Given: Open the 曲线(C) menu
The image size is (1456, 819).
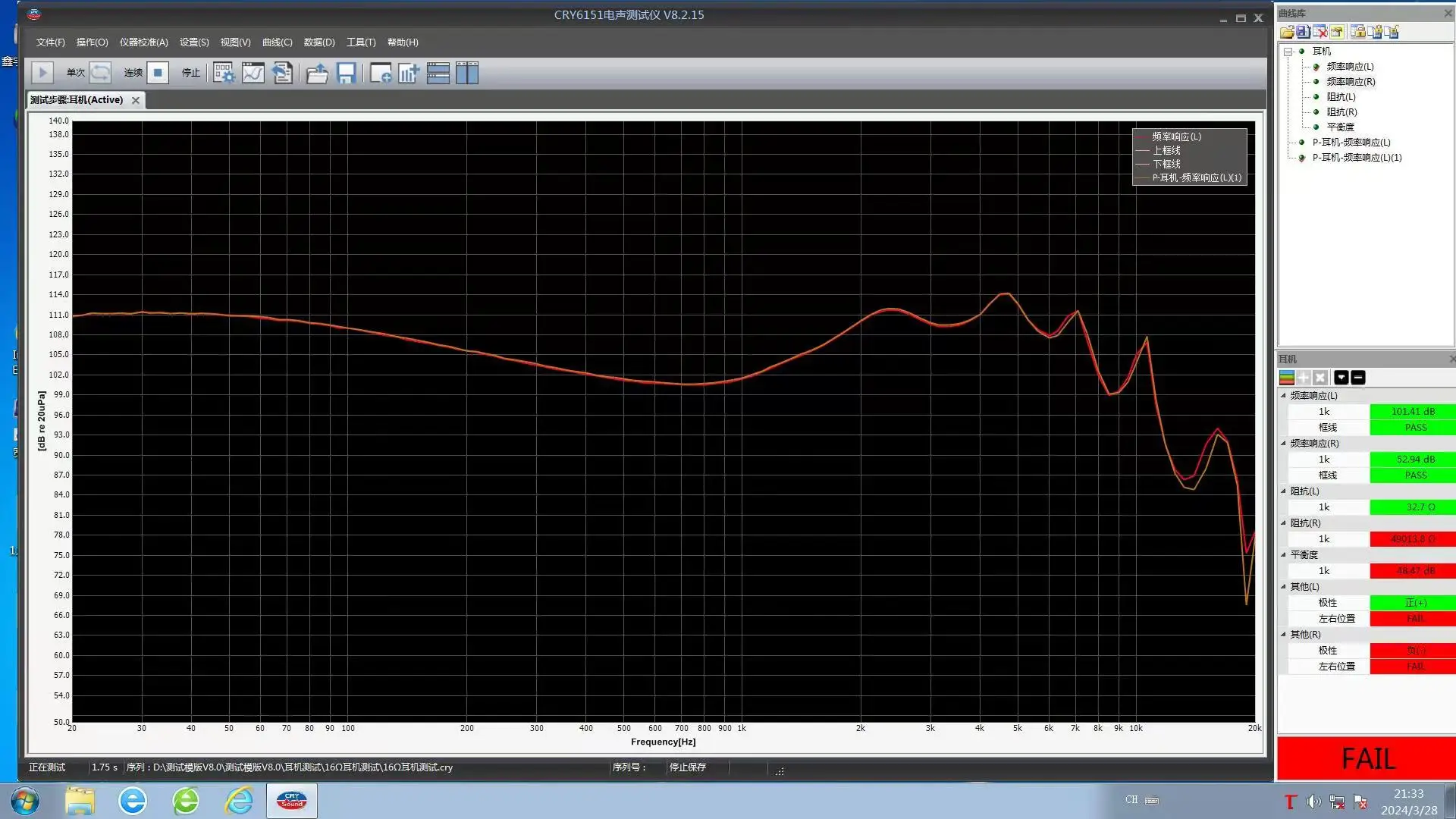Looking at the screenshot, I should click(277, 42).
